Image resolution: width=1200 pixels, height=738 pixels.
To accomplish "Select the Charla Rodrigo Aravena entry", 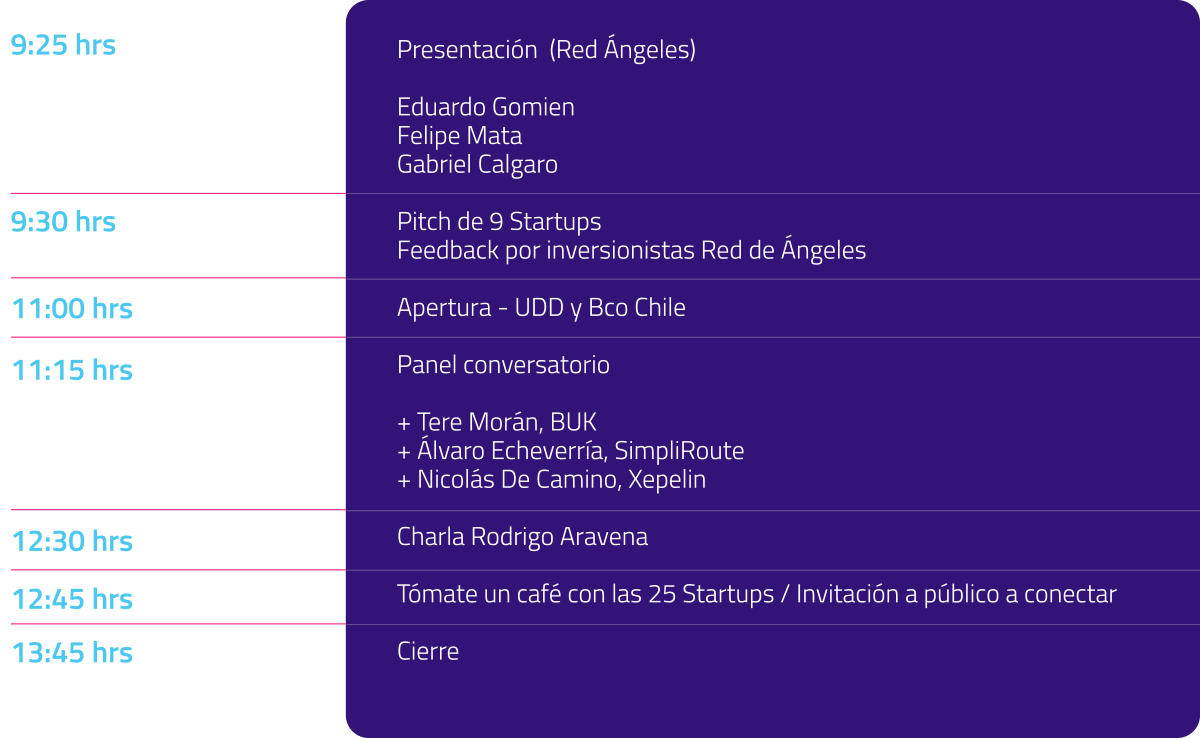I will pyautogui.click(x=522, y=537).
